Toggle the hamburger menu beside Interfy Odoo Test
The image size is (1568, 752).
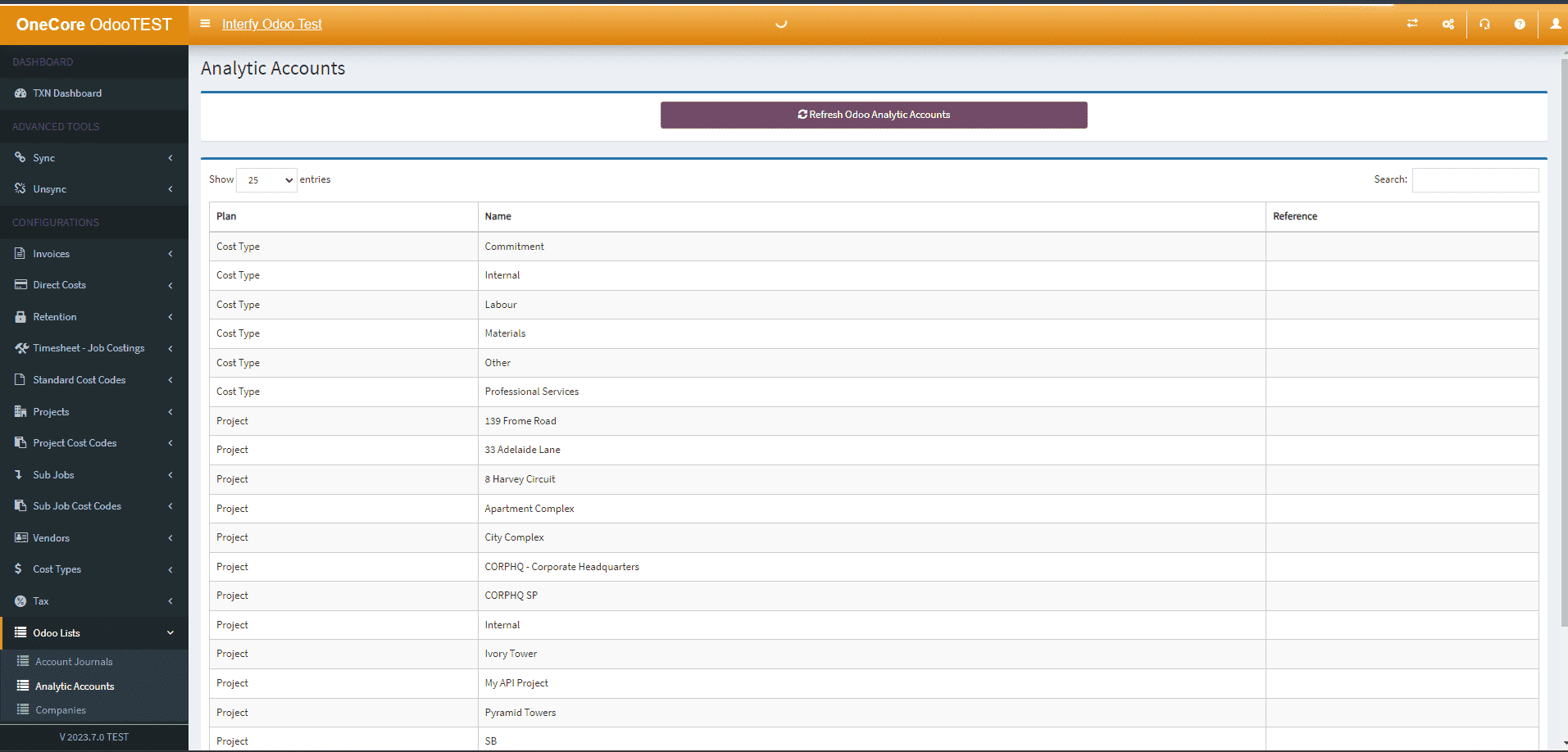coord(204,24)
